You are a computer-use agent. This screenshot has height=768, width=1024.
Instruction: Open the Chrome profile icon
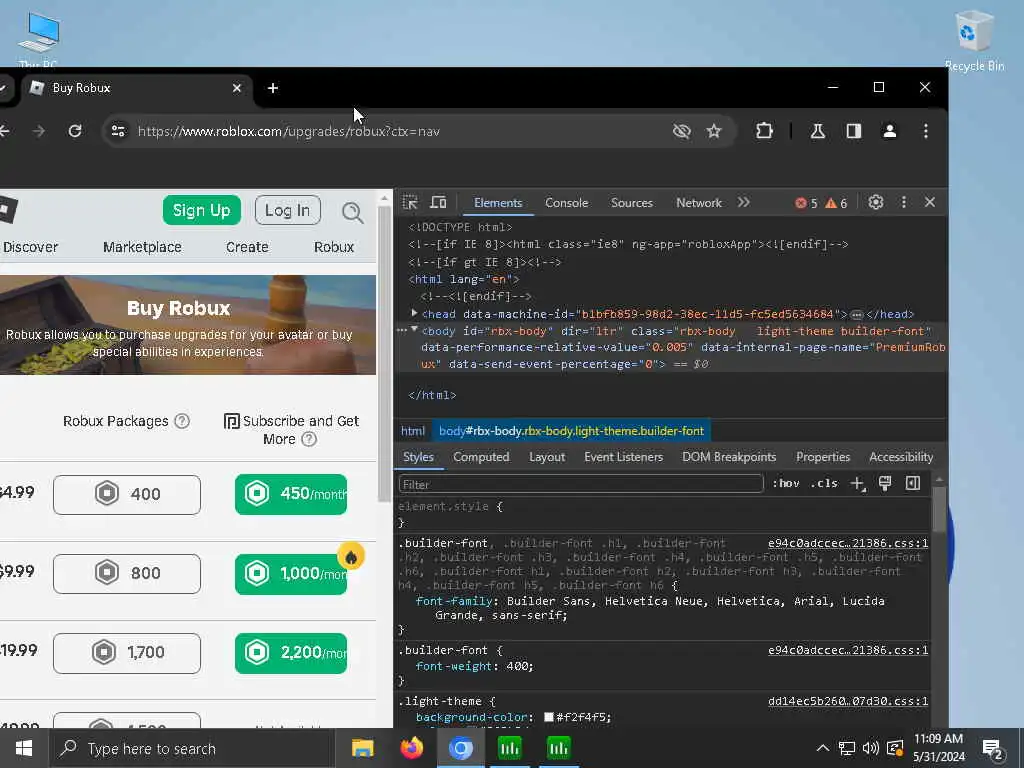(x=889, y=131)
